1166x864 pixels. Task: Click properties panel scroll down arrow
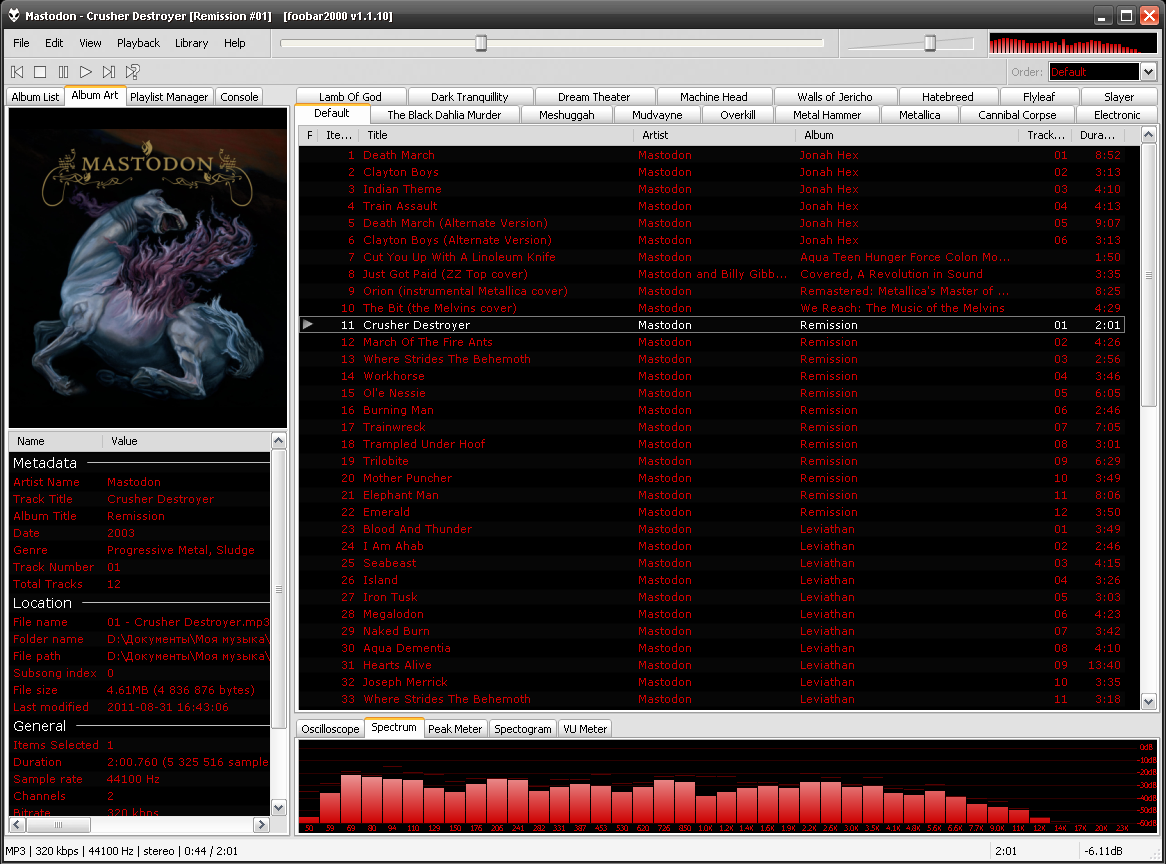(279, 807)
